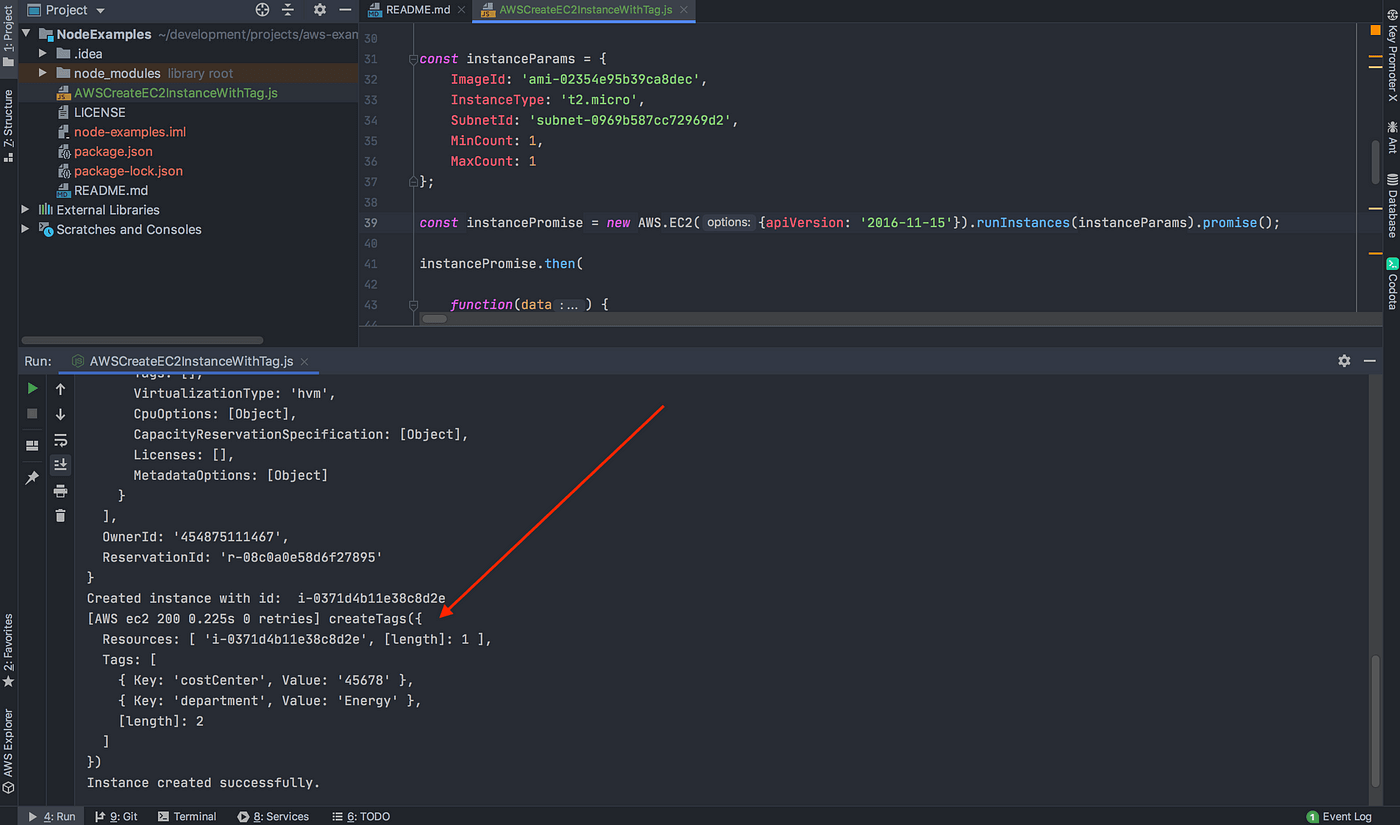The image size is (1400, 825).
Task: Click 'Instance created successfully.' console line
Action: [203, 783]
